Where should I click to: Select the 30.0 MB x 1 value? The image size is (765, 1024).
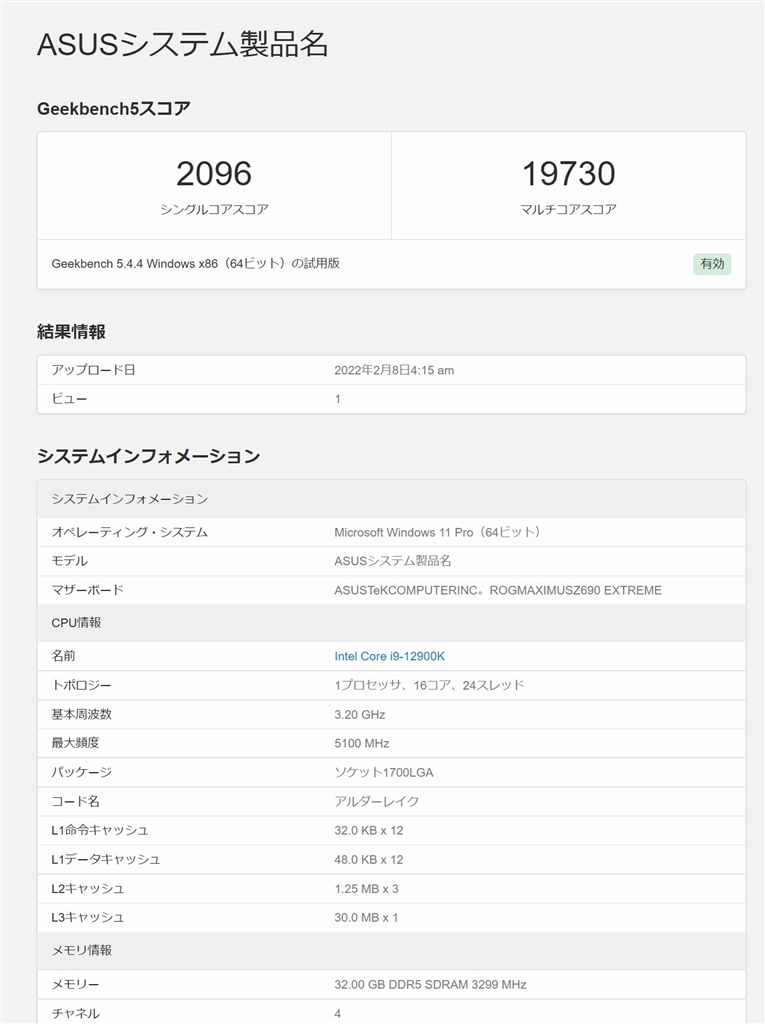coord(366,918)
